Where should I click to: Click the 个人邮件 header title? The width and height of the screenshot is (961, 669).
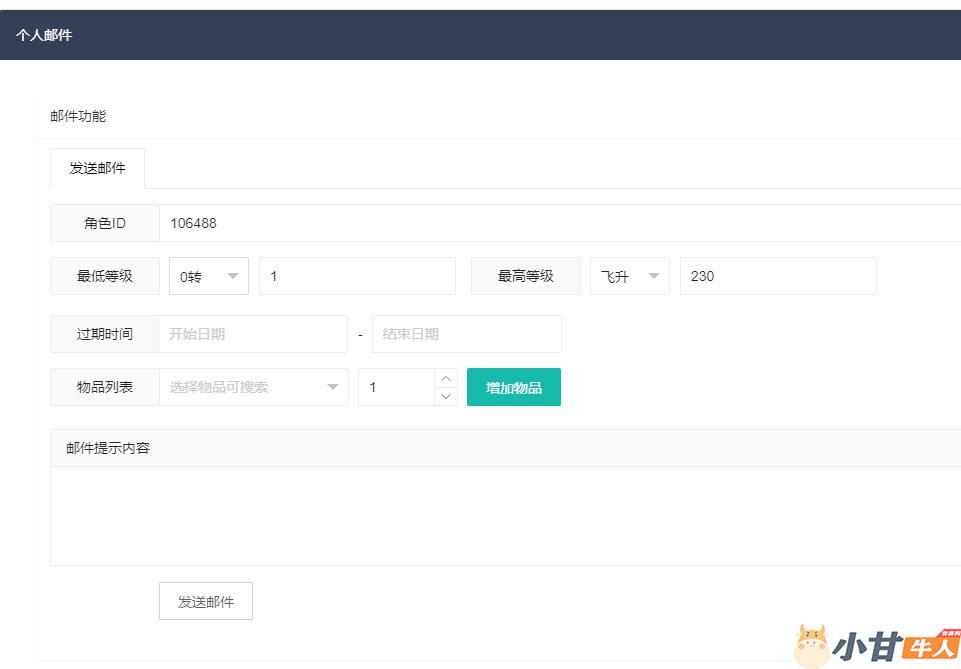click(44, 35)
